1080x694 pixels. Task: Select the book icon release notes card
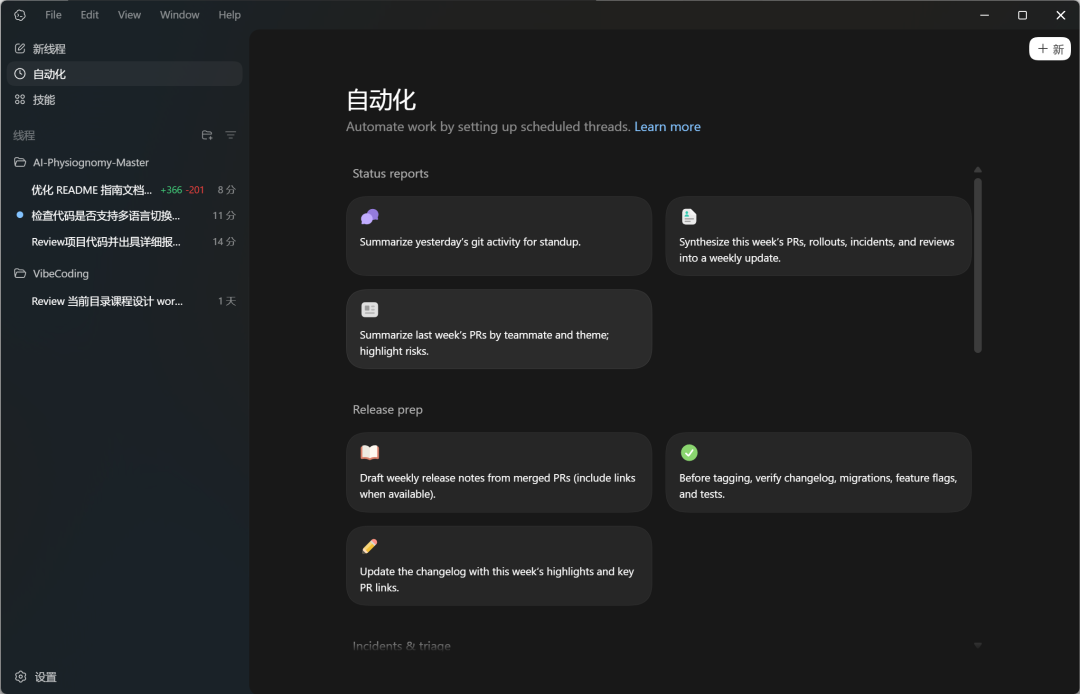[498, 471]
